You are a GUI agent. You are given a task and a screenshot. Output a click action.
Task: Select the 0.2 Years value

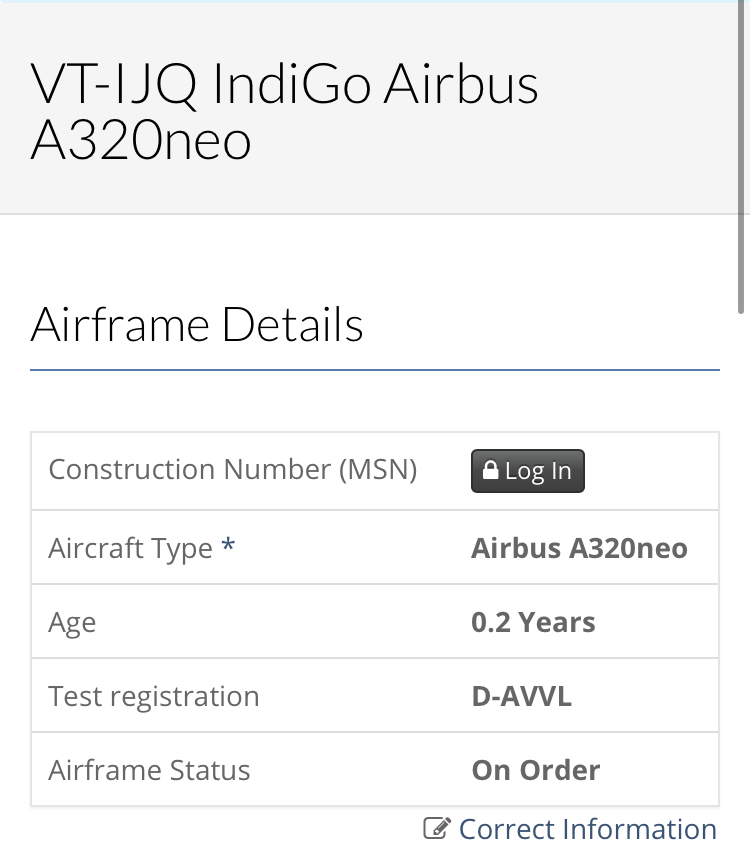(533, 622)
